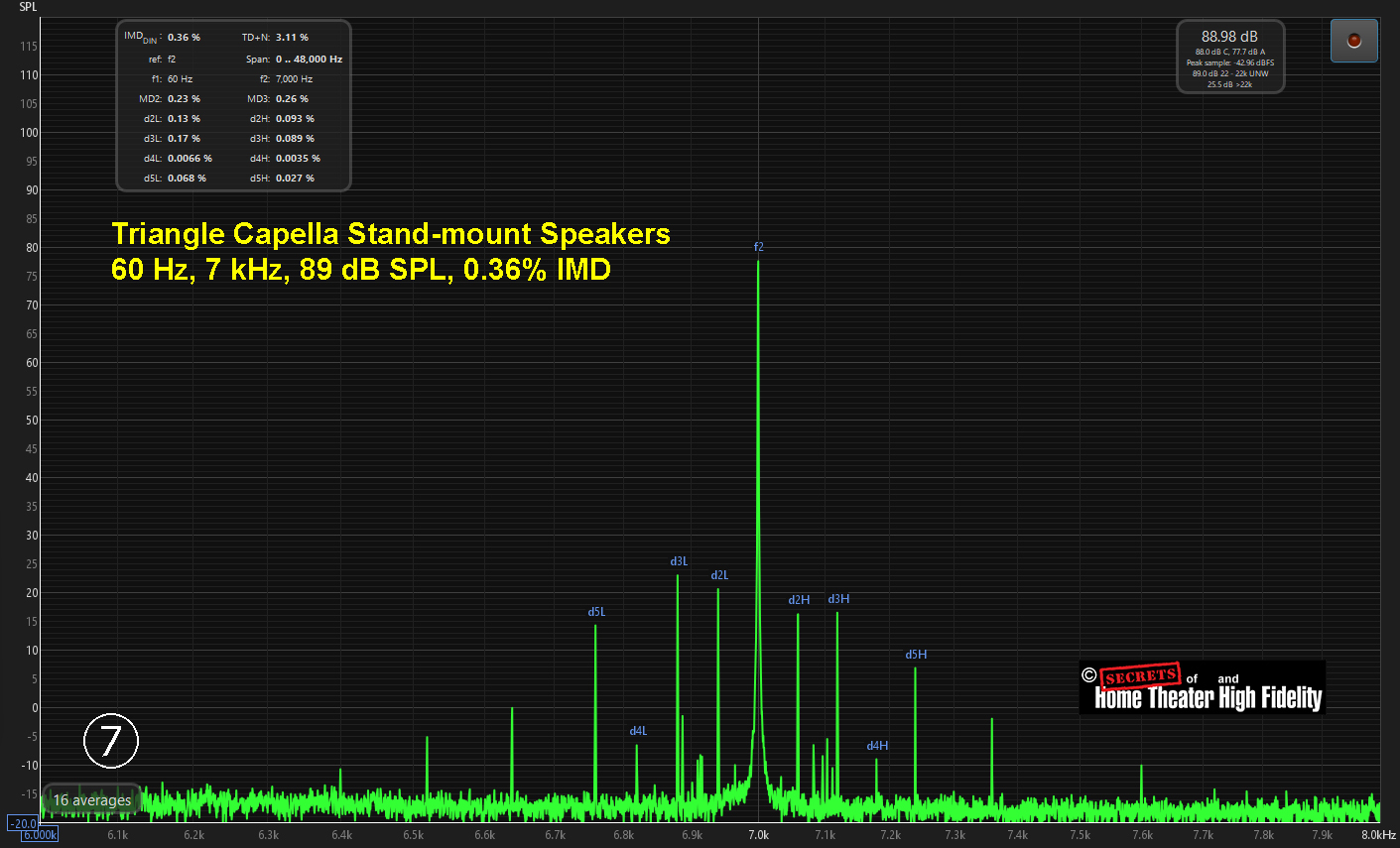Click the 25.5 dB >22k line
This screenshot has height=848, width=1400.
click(1229, 84)
